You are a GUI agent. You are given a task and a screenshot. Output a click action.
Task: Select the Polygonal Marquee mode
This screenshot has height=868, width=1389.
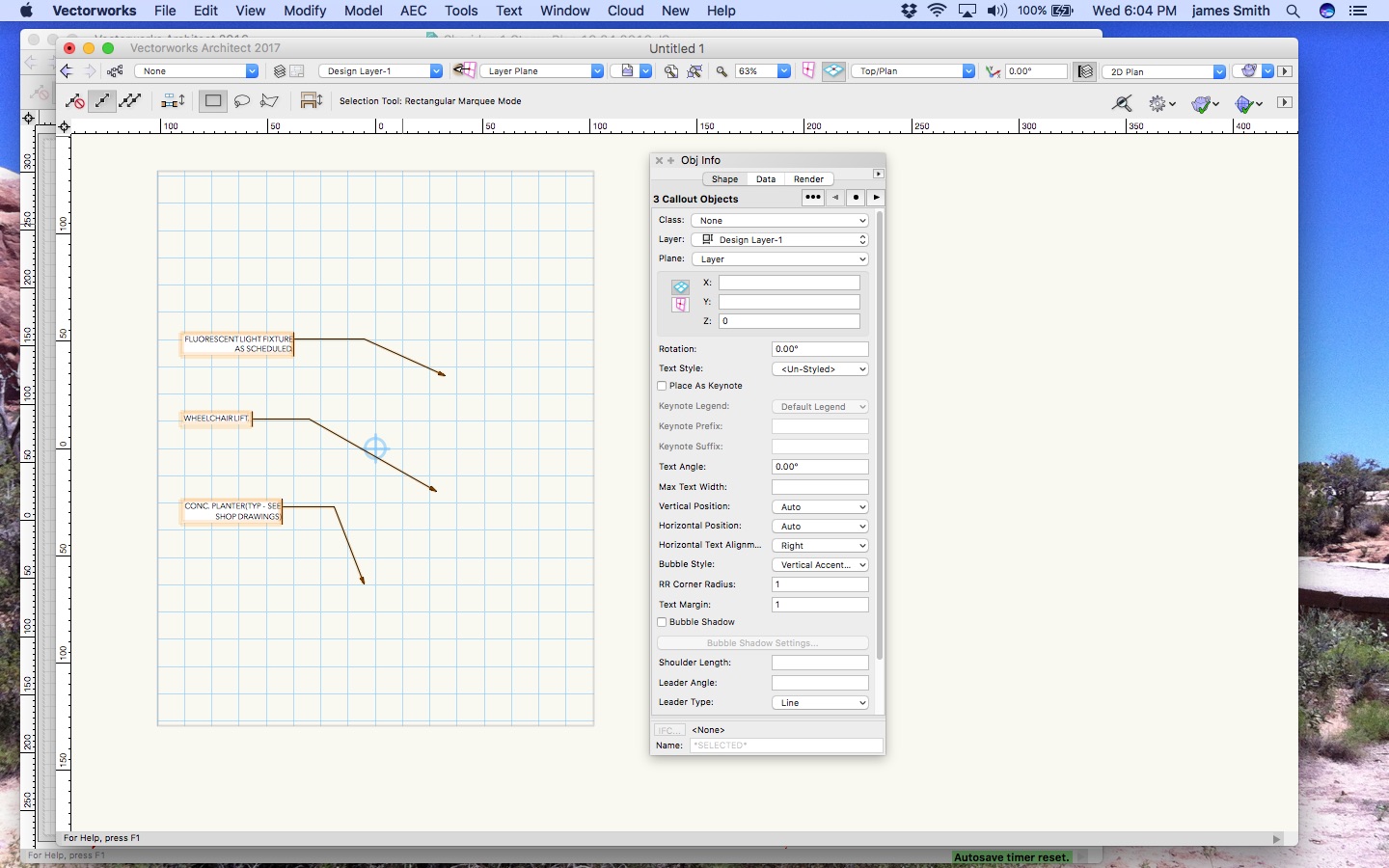coord(270,101)
